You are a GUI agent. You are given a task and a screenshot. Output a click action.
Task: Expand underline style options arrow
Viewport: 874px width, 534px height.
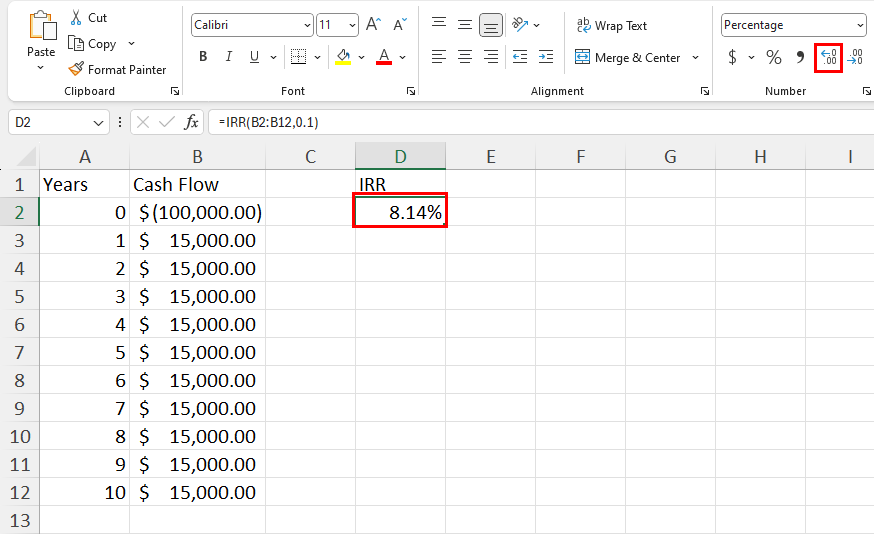273,57
